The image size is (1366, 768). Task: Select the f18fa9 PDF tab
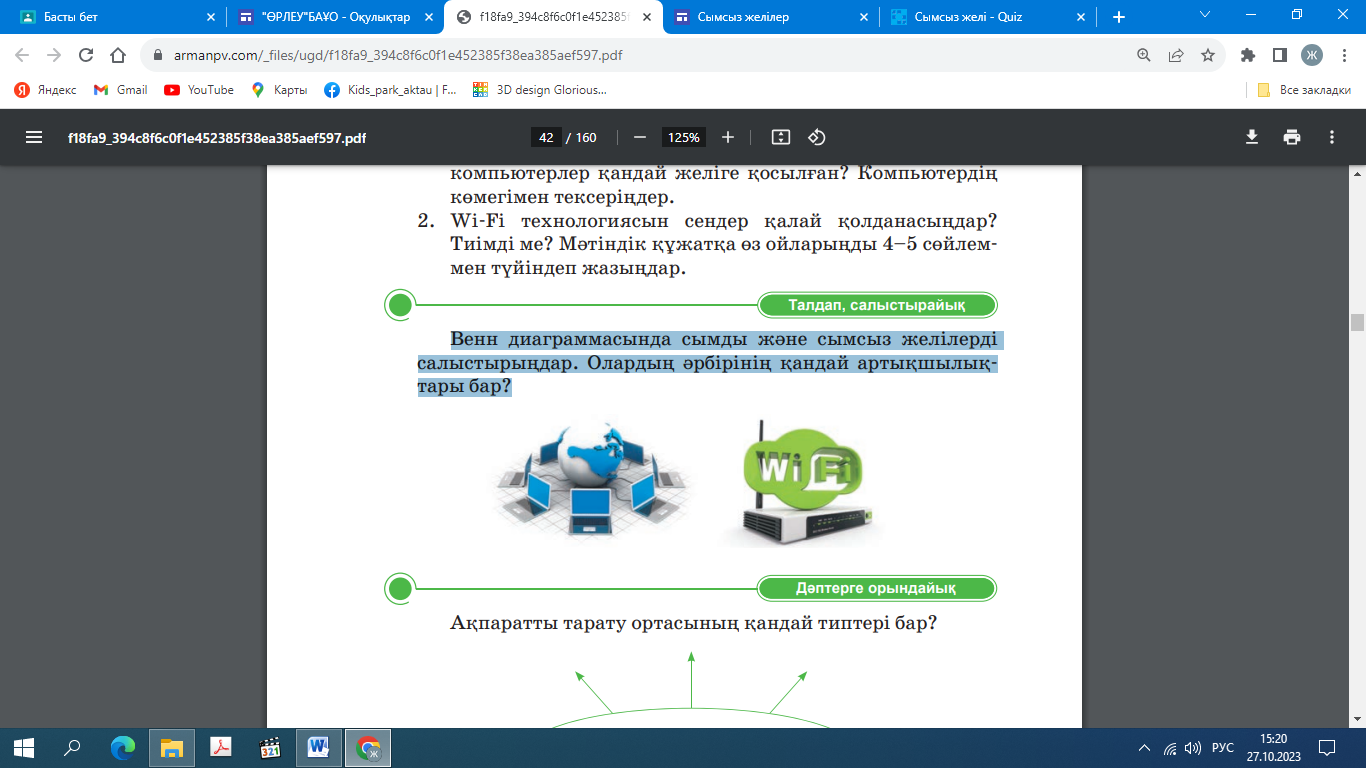pos(555,17)
